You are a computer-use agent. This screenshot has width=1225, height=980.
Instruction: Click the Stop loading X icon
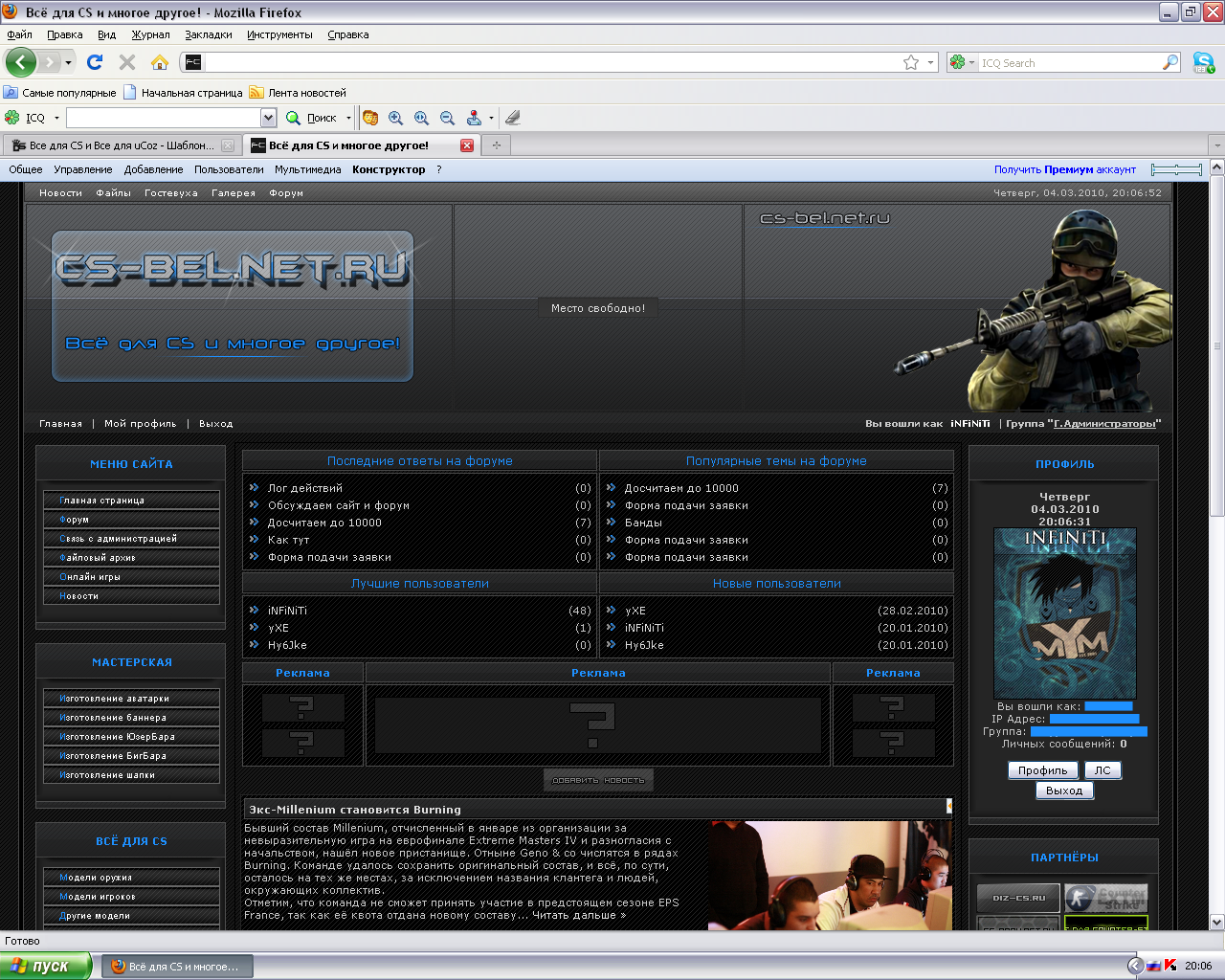point(126,62)
